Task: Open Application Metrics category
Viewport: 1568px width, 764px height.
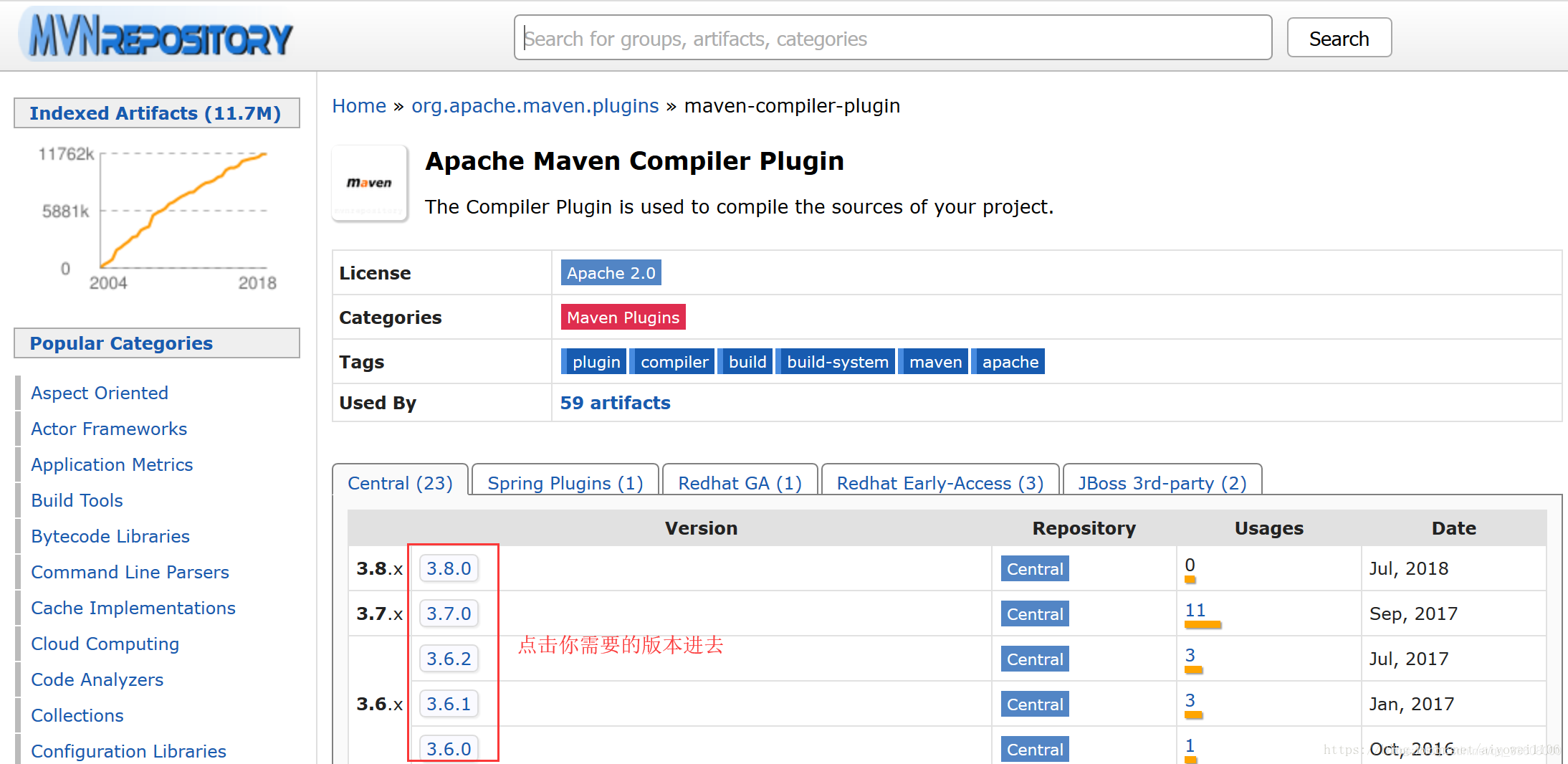Action: click(x=112, y=464)
